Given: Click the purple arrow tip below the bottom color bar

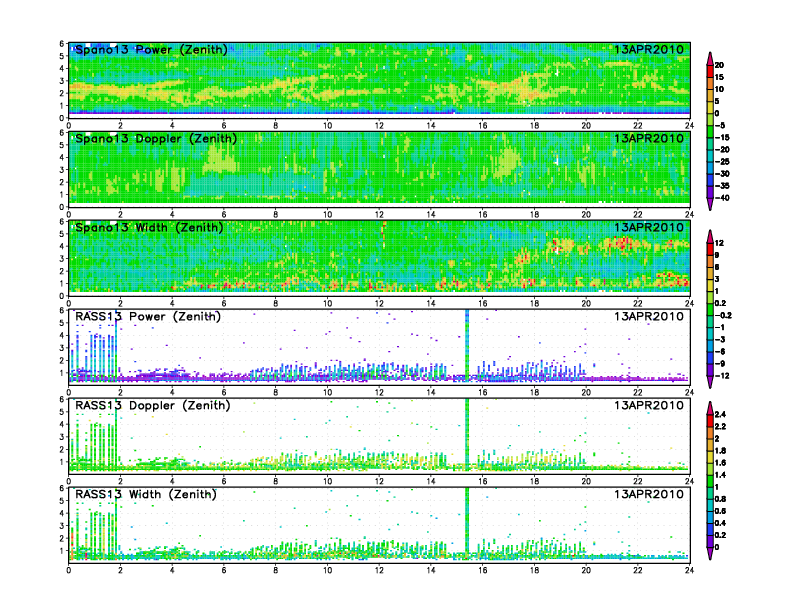Looking at the screenshot, I should point(710,554).
